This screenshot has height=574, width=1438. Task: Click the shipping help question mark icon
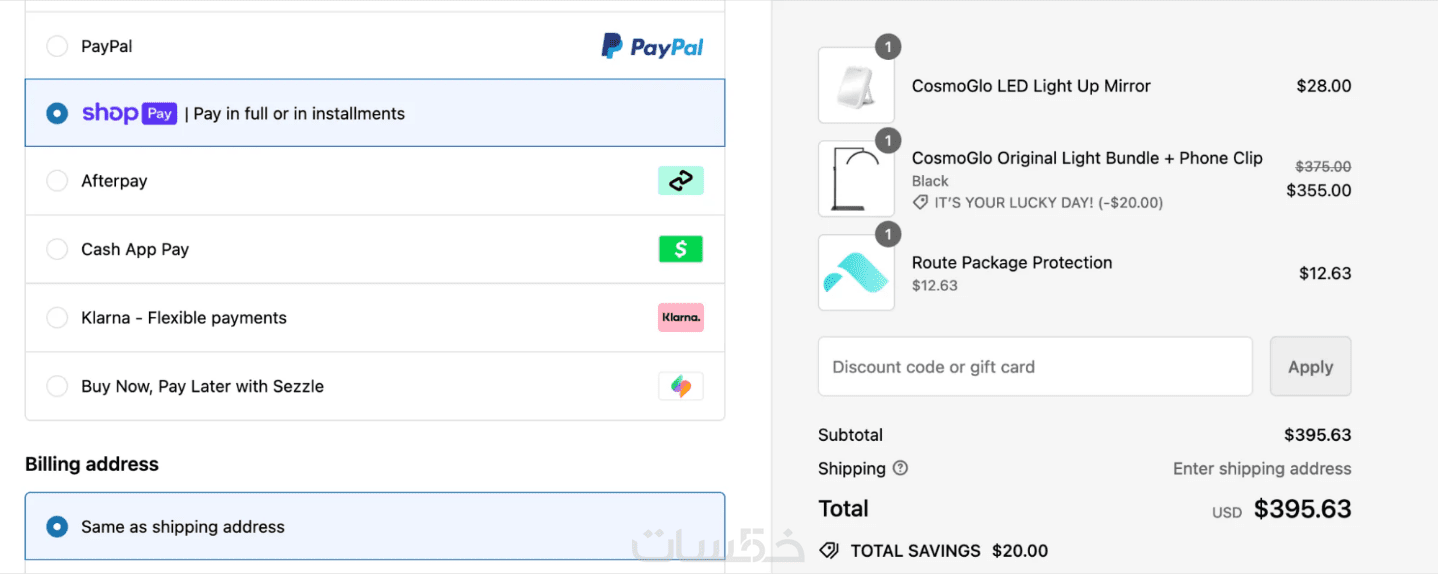tap(900, 468)
